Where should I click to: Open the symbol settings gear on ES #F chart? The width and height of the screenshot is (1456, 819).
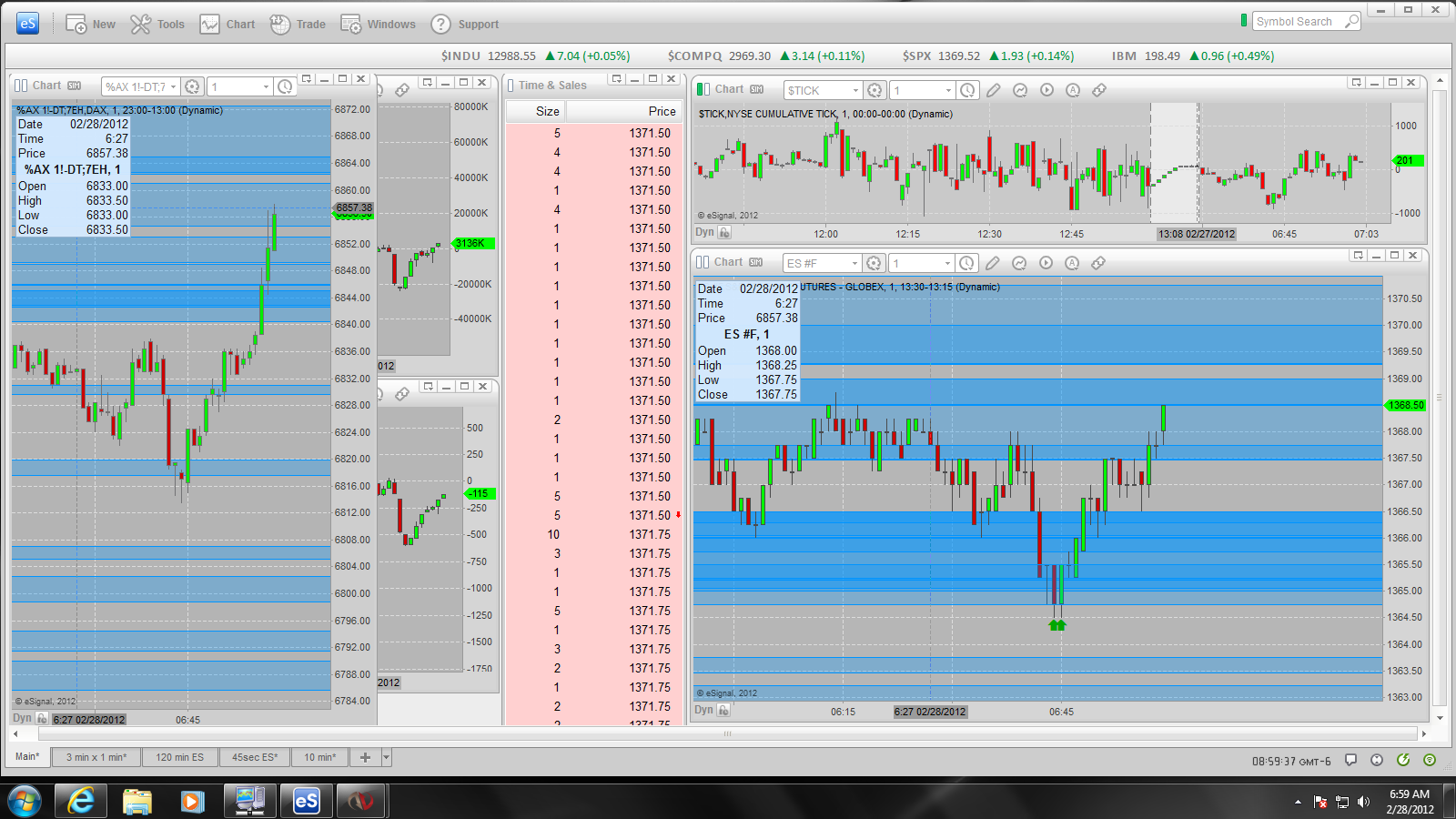[874, 263]
